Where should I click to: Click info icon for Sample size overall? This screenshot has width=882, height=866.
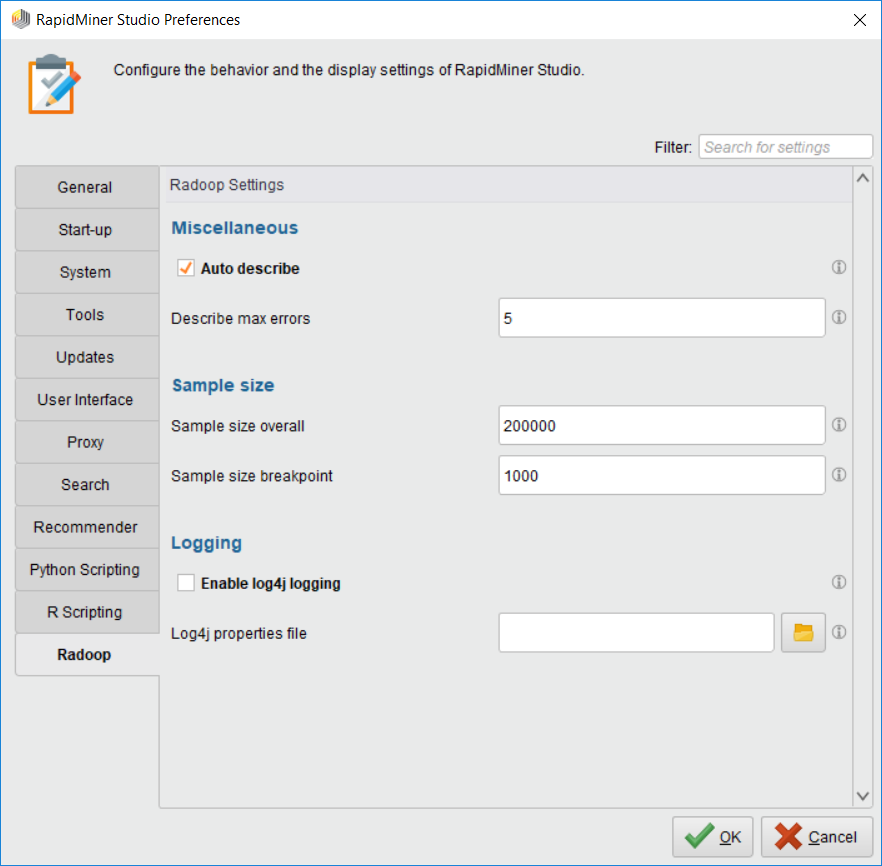pyautogui.click(x=838, y=425)
